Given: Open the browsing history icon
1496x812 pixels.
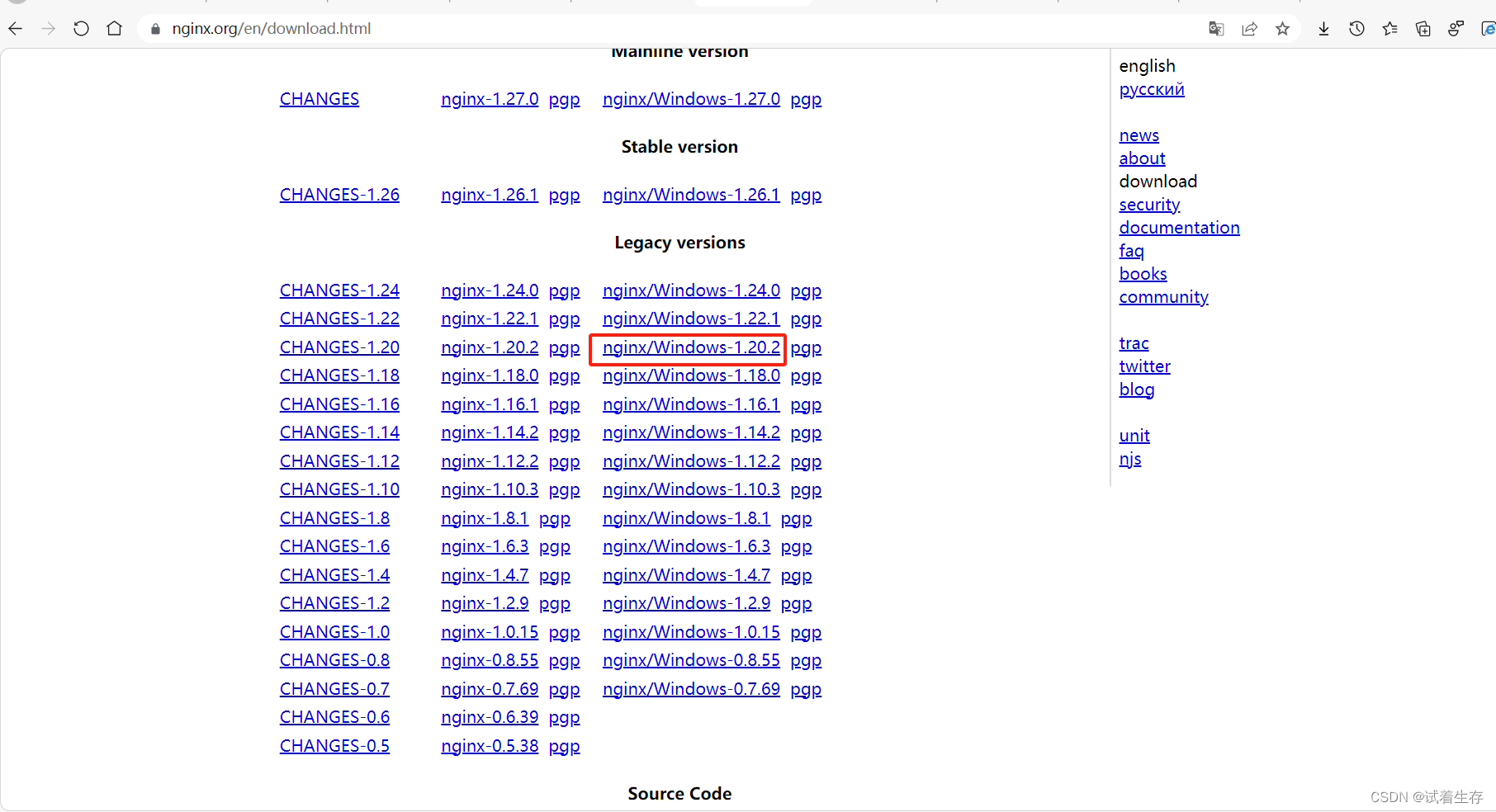Looking at the screenshot, I should 1356,29.
